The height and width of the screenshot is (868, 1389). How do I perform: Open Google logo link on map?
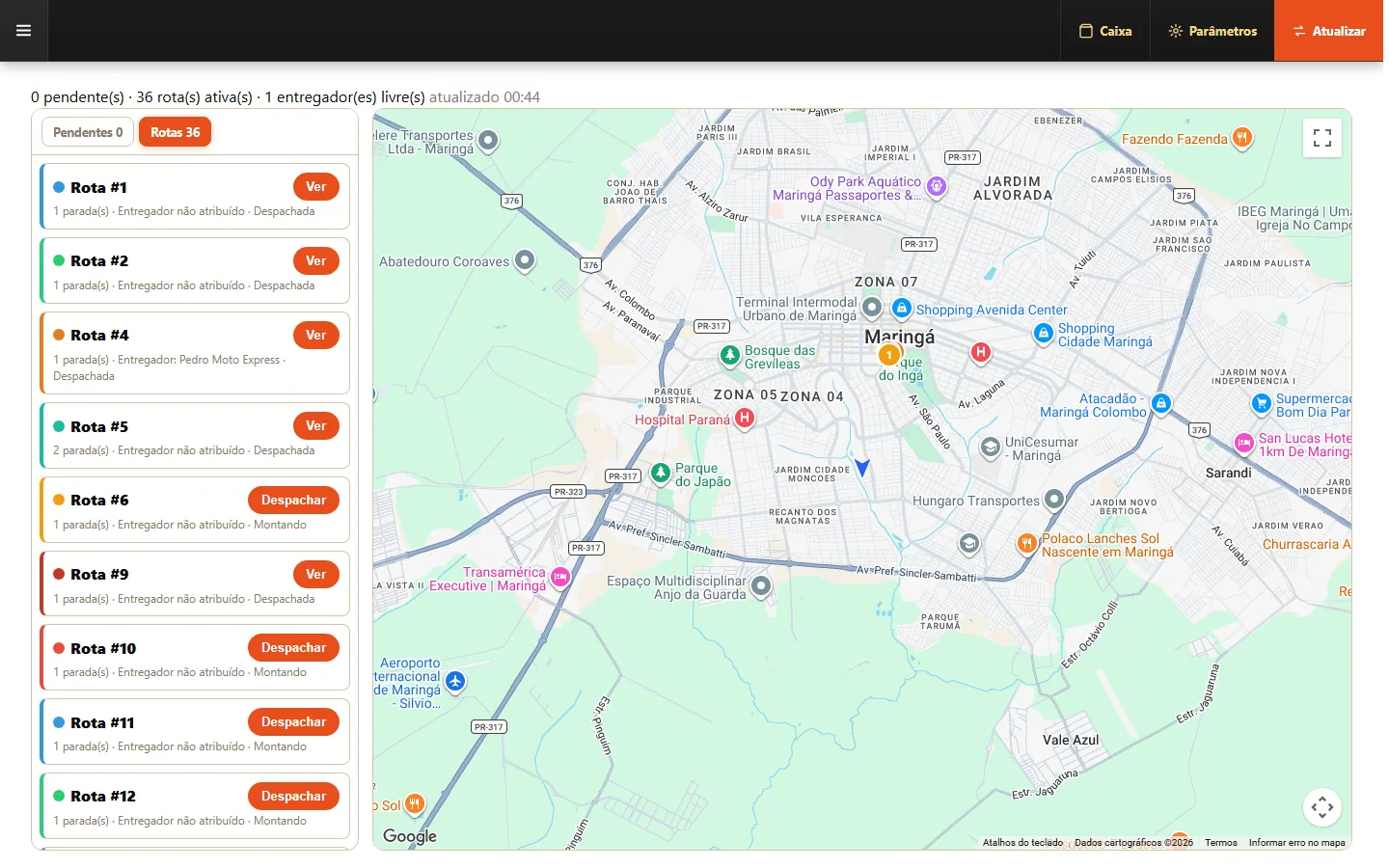click(410, 836)
